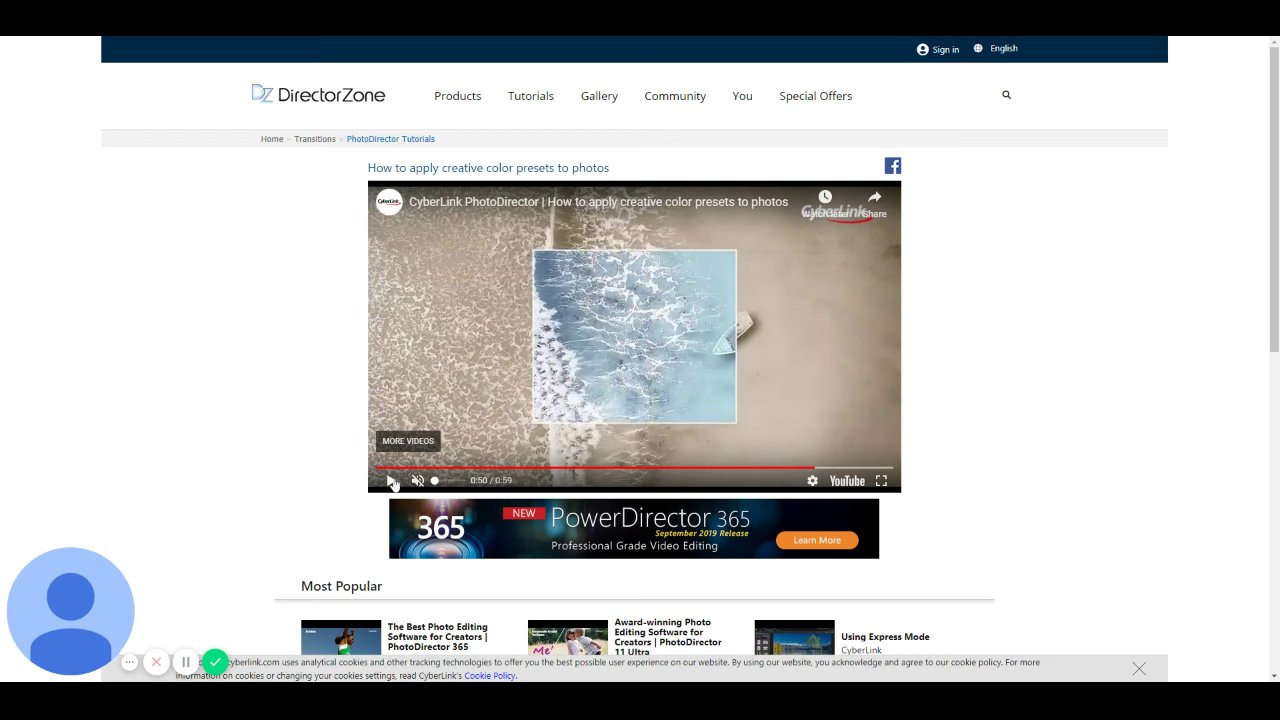Click the Sign in user icon

(x=922, y=49)
